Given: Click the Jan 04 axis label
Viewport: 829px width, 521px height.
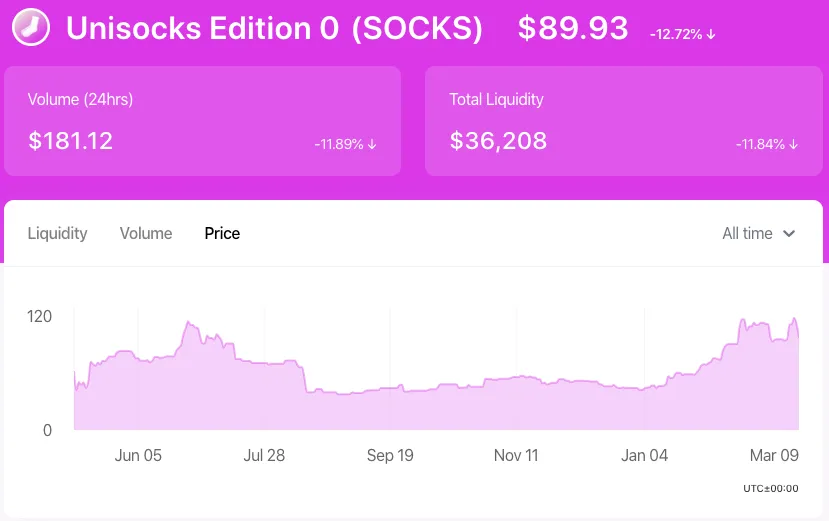Looking at the screenshot, I should click(644, 455).
